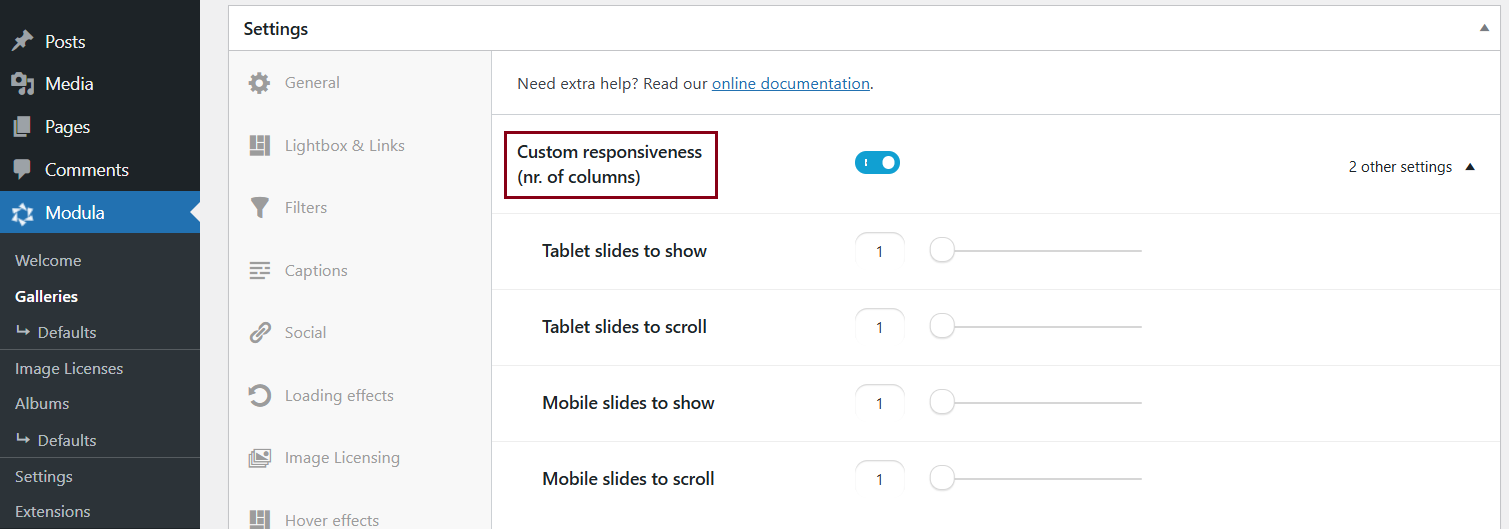The image size is (1509, 529).
Task: Collapse the 2 other settings arrow
Action: [1470, 167]
